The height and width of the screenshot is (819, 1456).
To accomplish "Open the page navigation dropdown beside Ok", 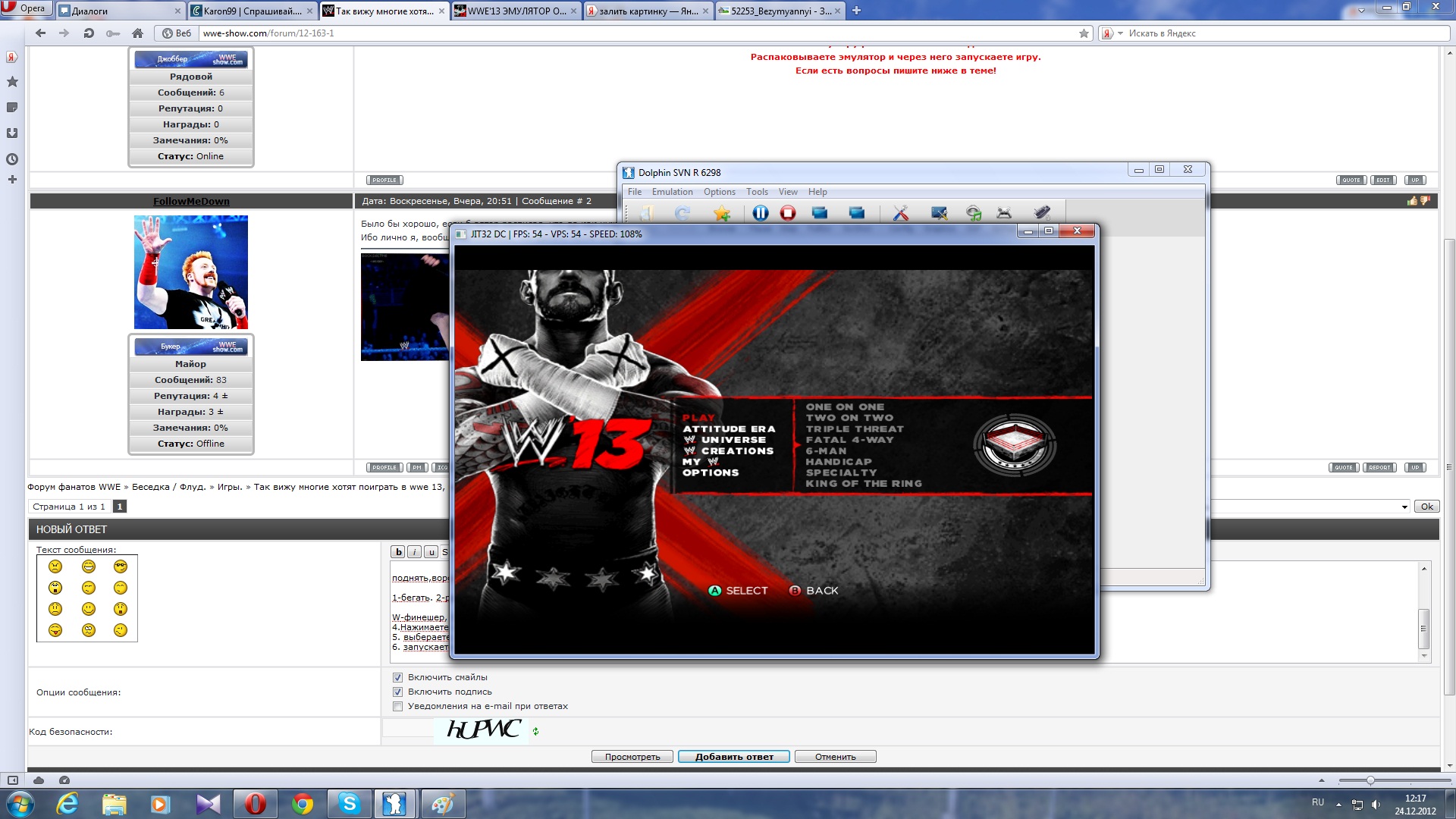I will pyautogui.click(x=1404, y=507).
